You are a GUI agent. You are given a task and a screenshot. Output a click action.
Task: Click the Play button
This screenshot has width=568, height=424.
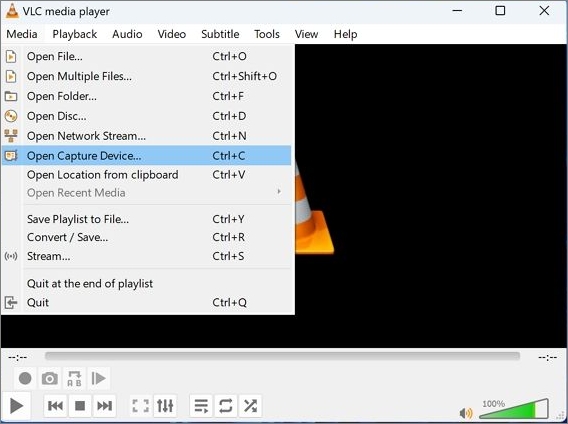(x=16, y=406)
